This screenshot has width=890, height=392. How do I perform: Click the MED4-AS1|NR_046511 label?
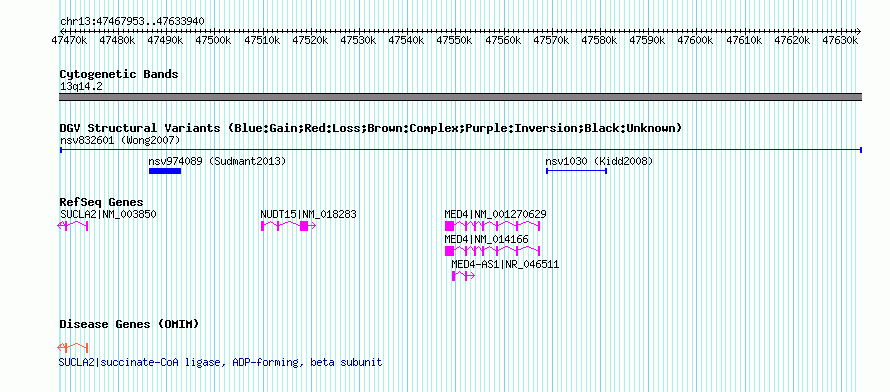pyautogui.click(x=505, y=264)
